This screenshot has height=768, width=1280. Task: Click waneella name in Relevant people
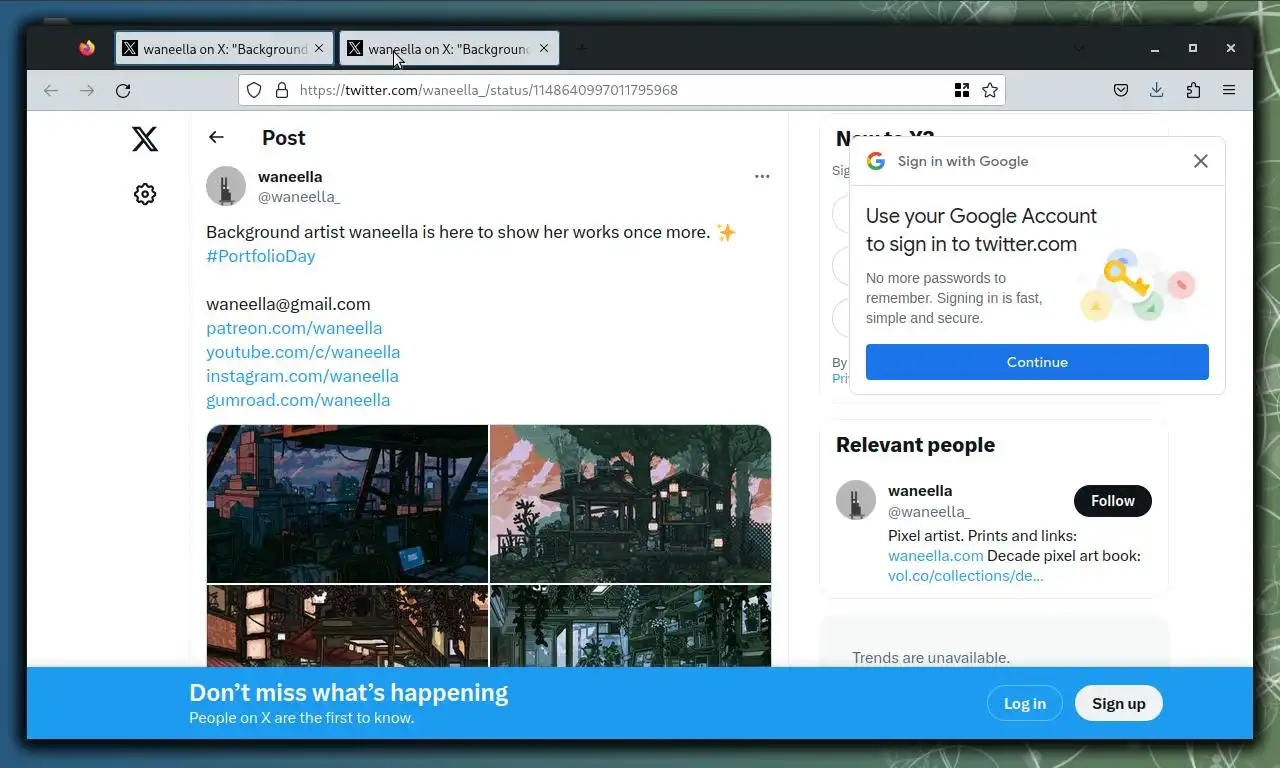point(920,491)
